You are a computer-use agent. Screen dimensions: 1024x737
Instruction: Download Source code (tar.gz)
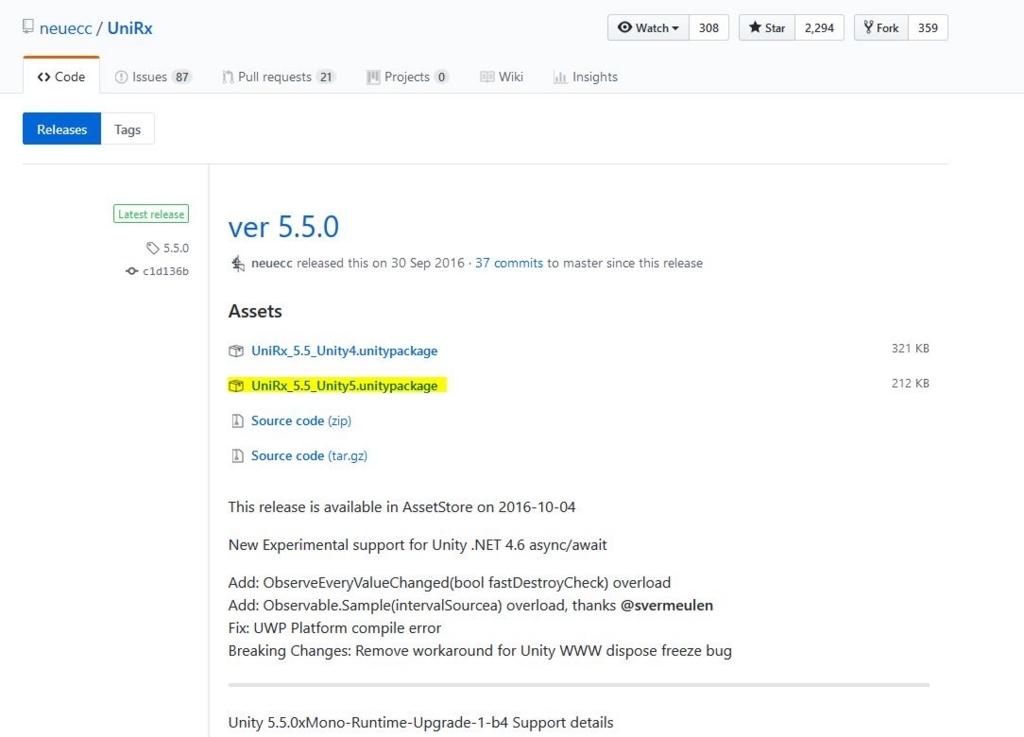click(x=309, y=456)
